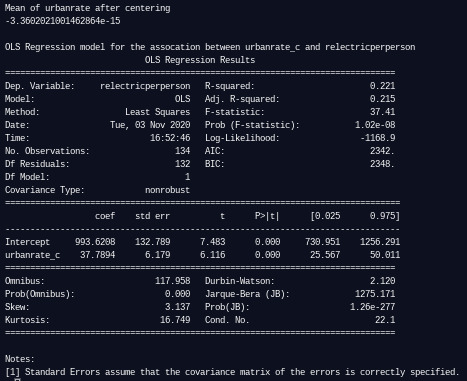Click the 'coef' column header
This screenshot has height=381, width=467.
(105, 216)
